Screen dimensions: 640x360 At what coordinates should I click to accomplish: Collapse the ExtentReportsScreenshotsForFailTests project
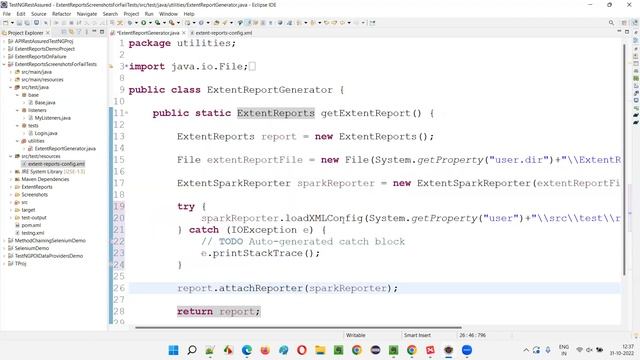coord(4,64)
